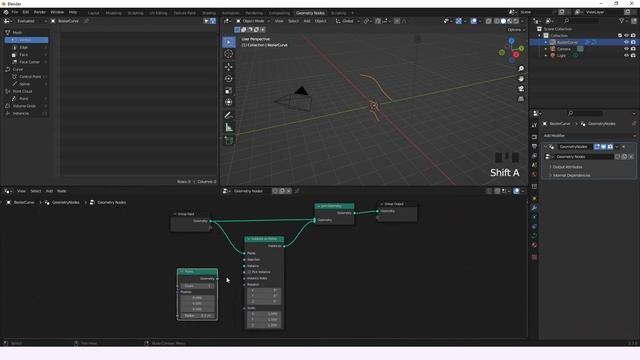Expand the Light item in outliner
This screenshot has height=360, width=640.
tap(546, 55)
